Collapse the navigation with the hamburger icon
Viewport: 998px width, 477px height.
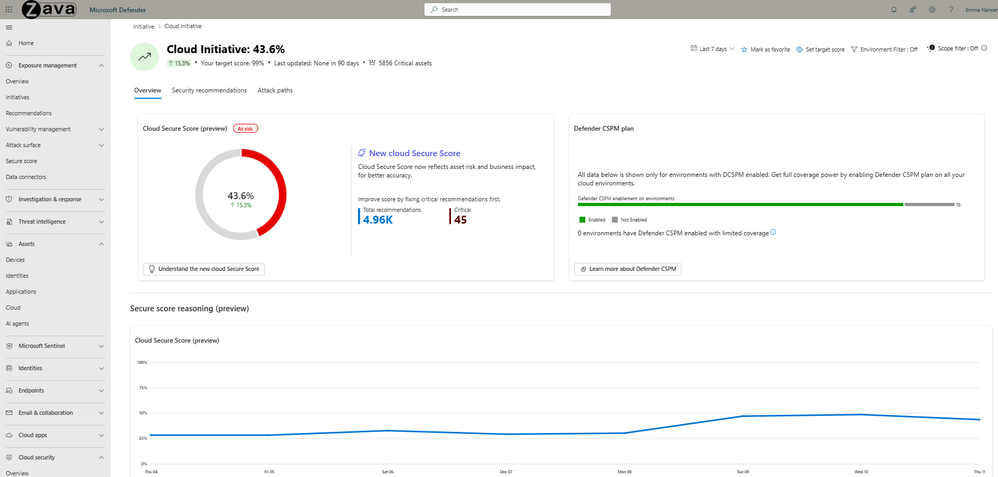coord(8,27)
